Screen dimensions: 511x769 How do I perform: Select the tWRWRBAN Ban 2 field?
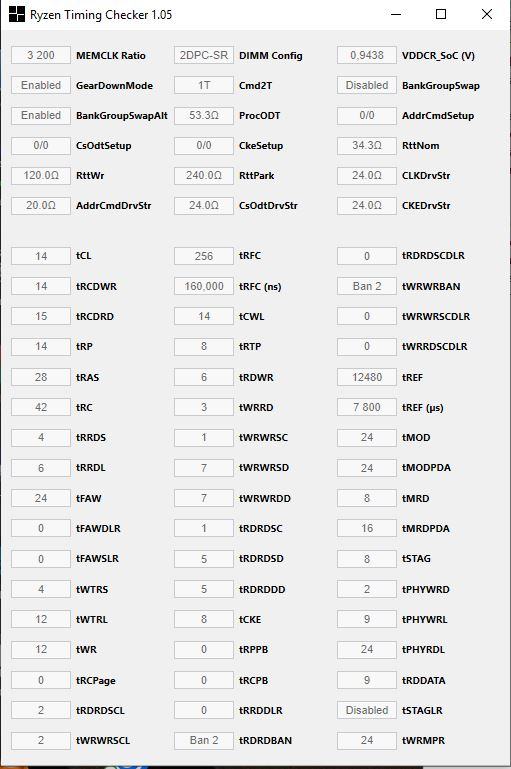[367, 286]
